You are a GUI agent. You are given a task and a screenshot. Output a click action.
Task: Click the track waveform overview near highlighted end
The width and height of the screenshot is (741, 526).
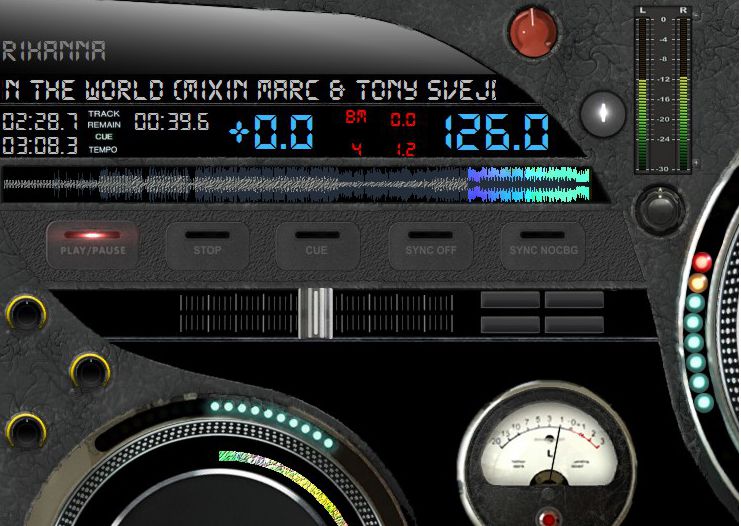click(x=529, y=185)
